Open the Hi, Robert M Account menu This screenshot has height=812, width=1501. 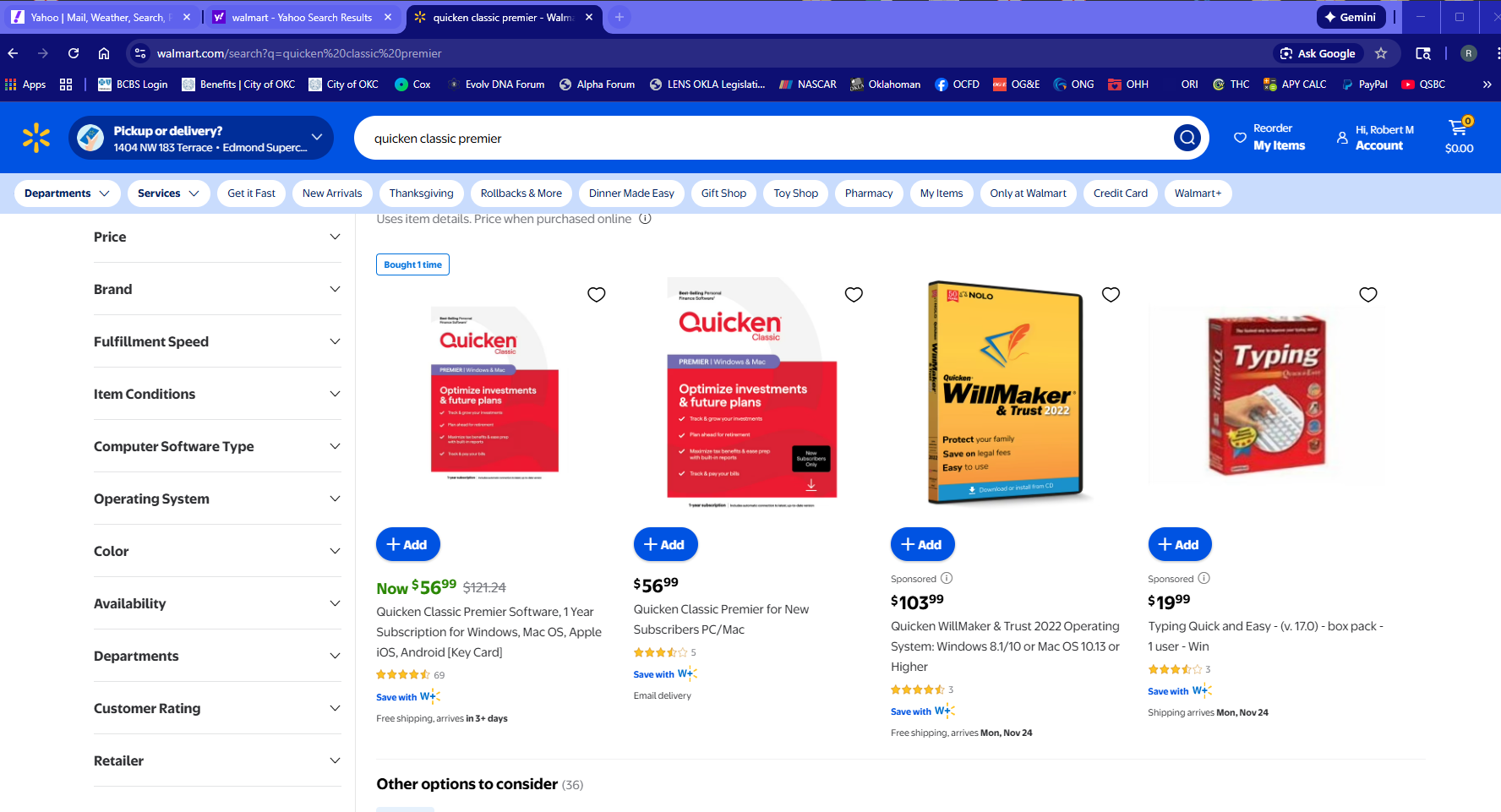[x=1375, y=137]
